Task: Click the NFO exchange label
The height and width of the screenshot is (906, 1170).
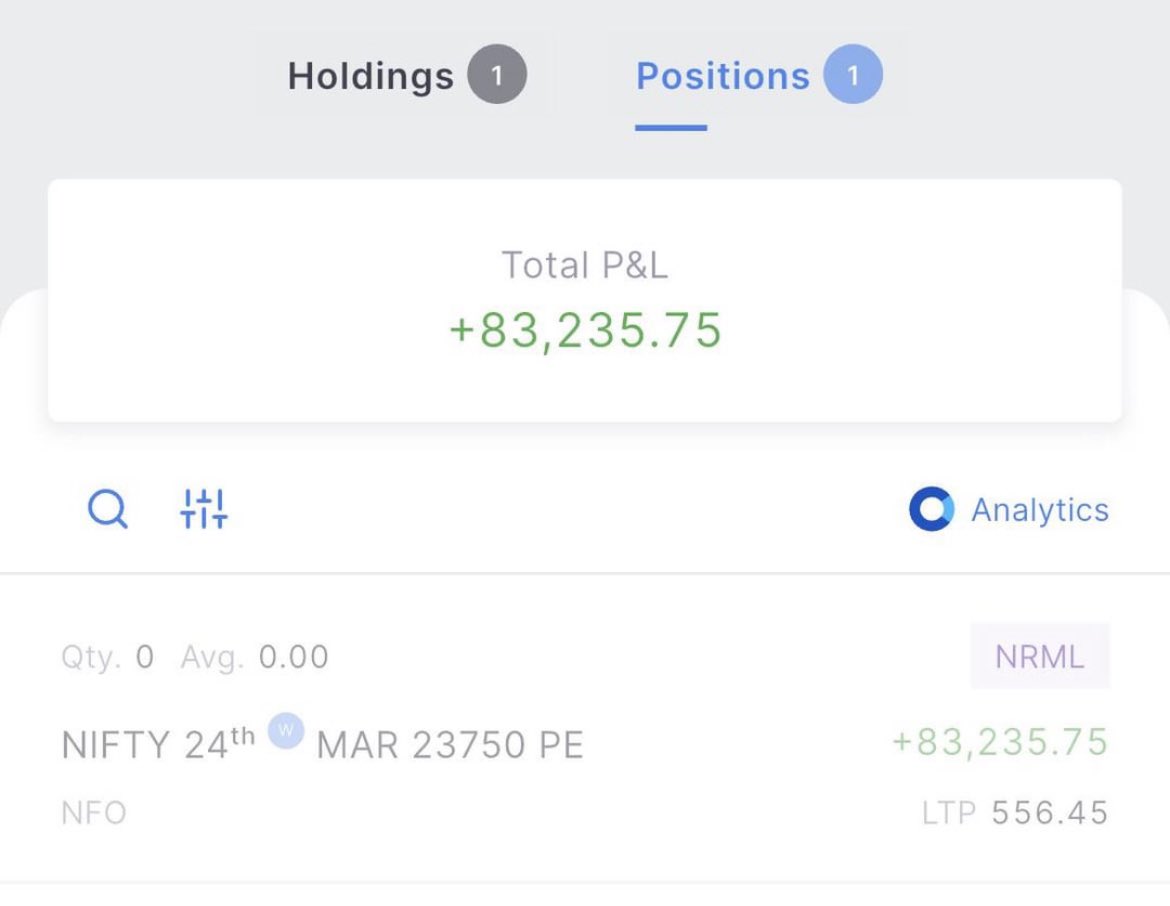Action: [94, 813]
